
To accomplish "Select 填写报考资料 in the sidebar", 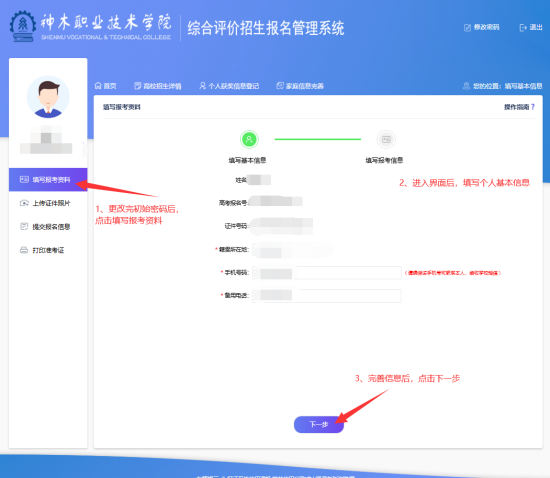I will click(x=48, y=180).
